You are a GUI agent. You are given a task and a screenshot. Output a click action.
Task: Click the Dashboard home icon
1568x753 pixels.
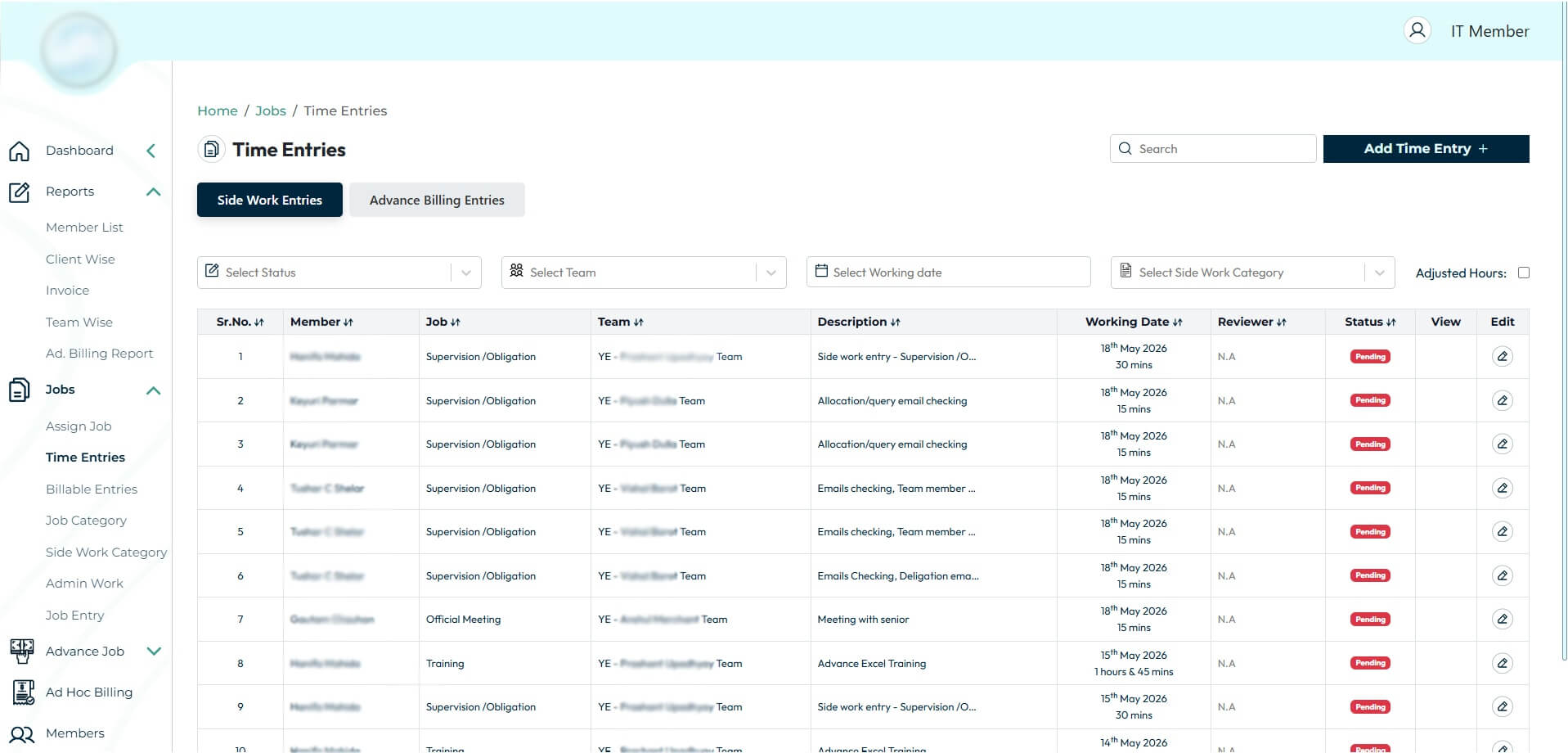point(20,151)
